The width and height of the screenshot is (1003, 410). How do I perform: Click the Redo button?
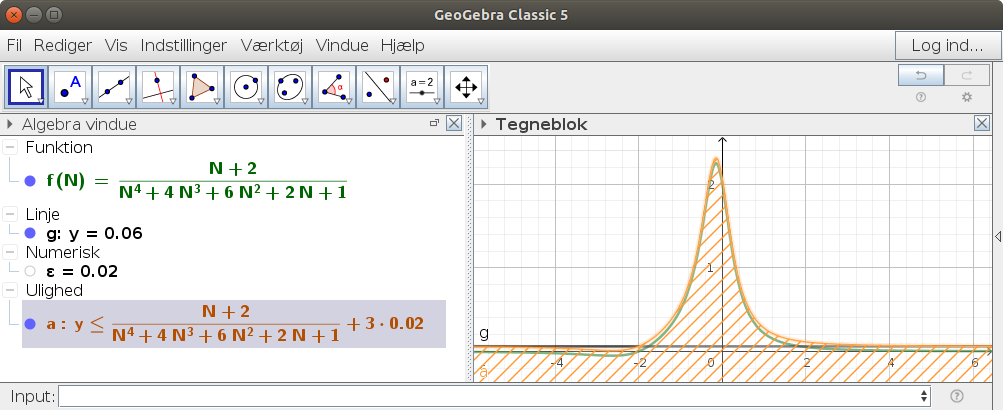click(x=967, y=75)
